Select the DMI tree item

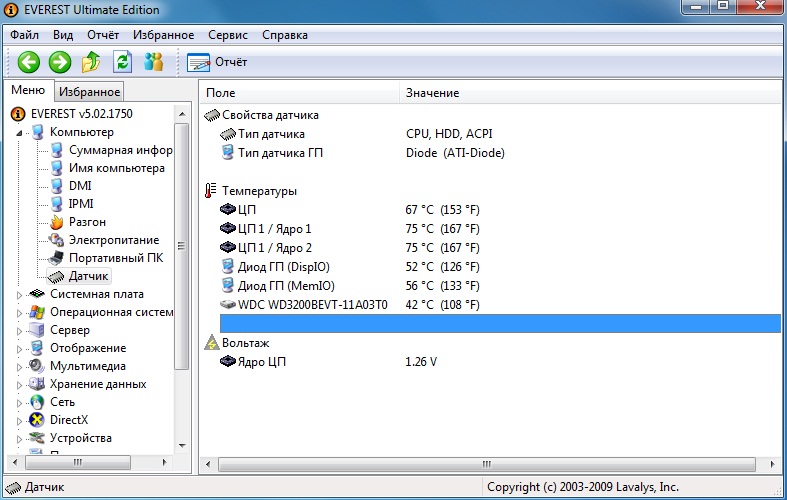click(80, 186)
